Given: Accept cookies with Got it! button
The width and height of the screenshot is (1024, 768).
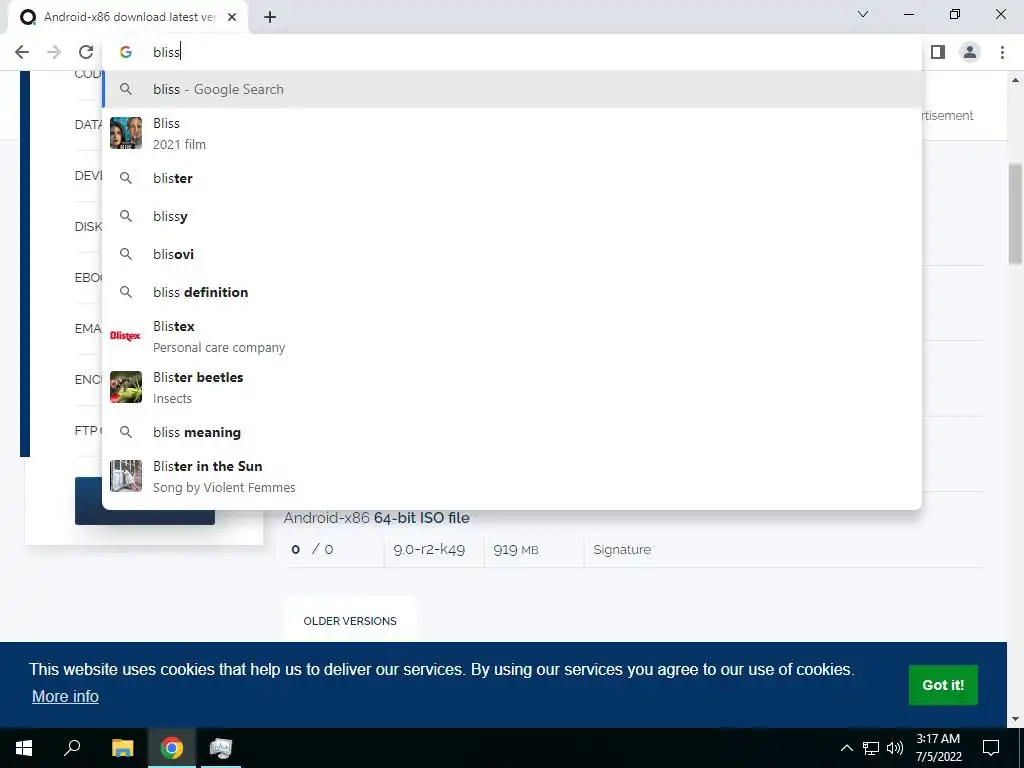Looking at the screenshot, I should [x=943, y=685].
